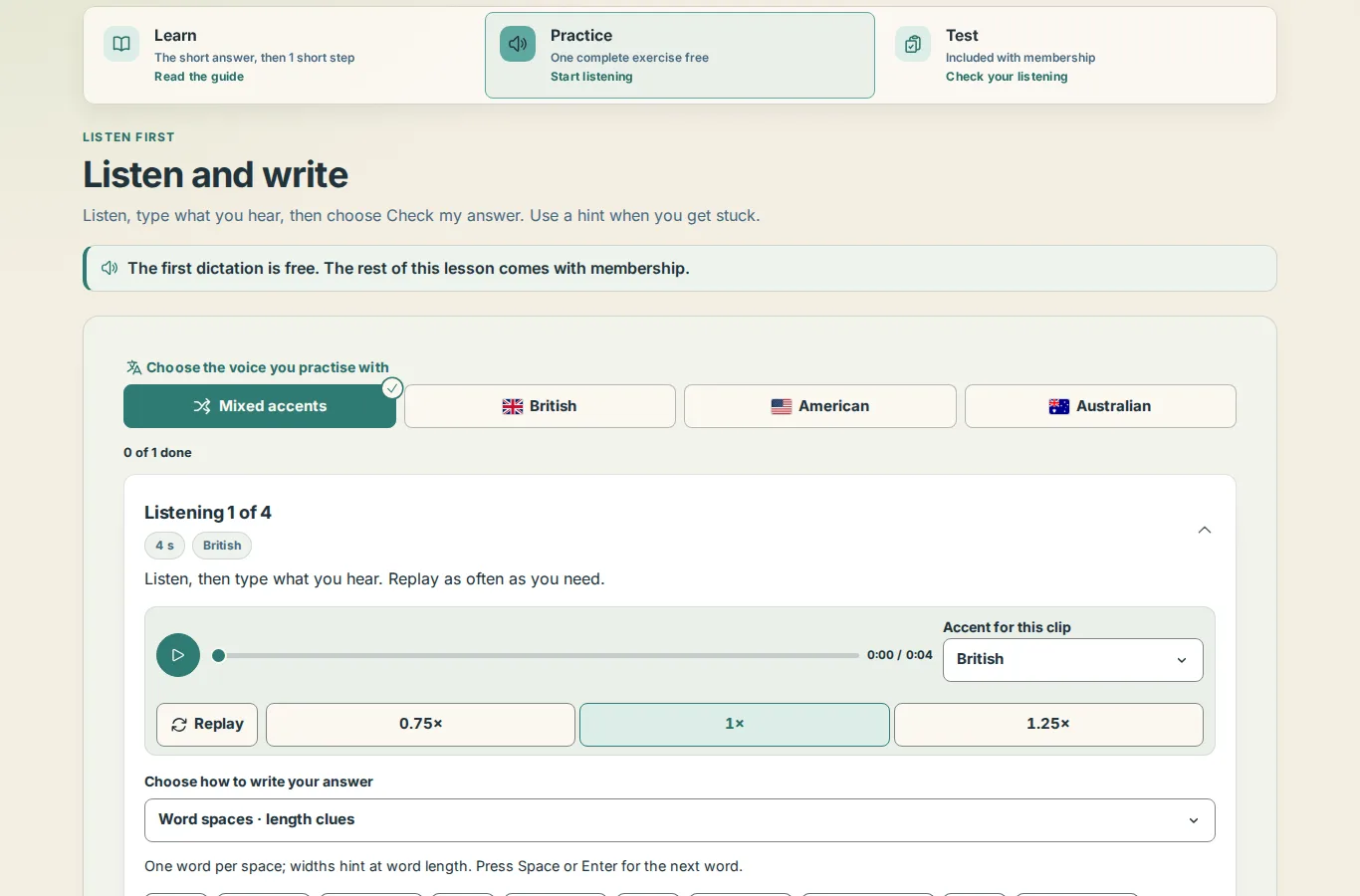Choose the American voice option
The height and width of the screenshot is (896, 1360).
click(x=820, y=406)
